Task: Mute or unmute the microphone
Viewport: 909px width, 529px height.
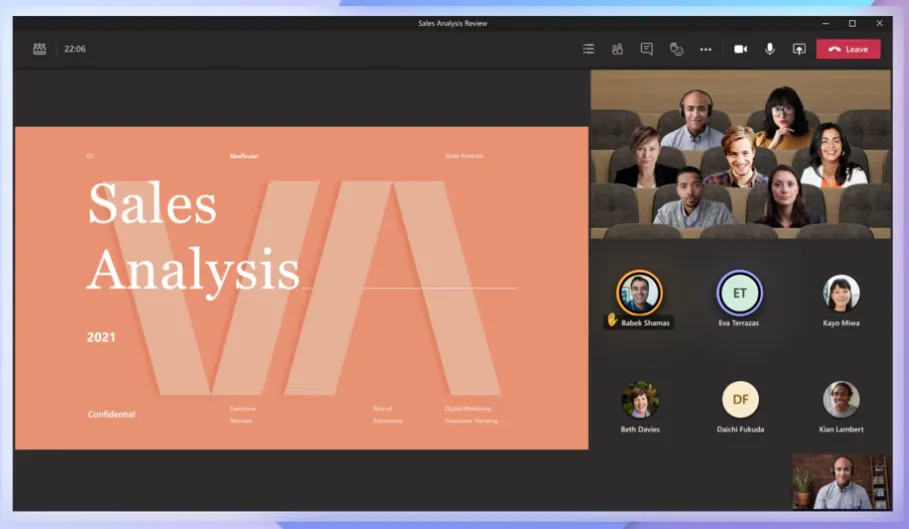Action: click(x=770, y=49)
